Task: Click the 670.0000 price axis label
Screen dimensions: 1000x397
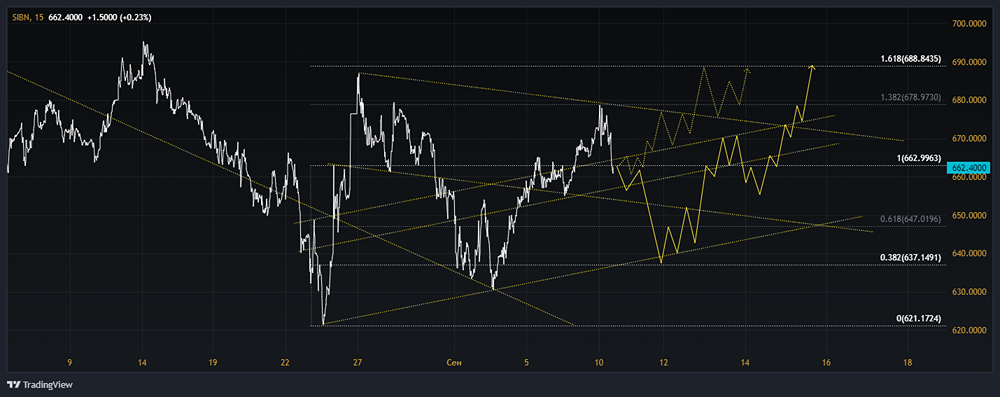Action: pos(969,139)
